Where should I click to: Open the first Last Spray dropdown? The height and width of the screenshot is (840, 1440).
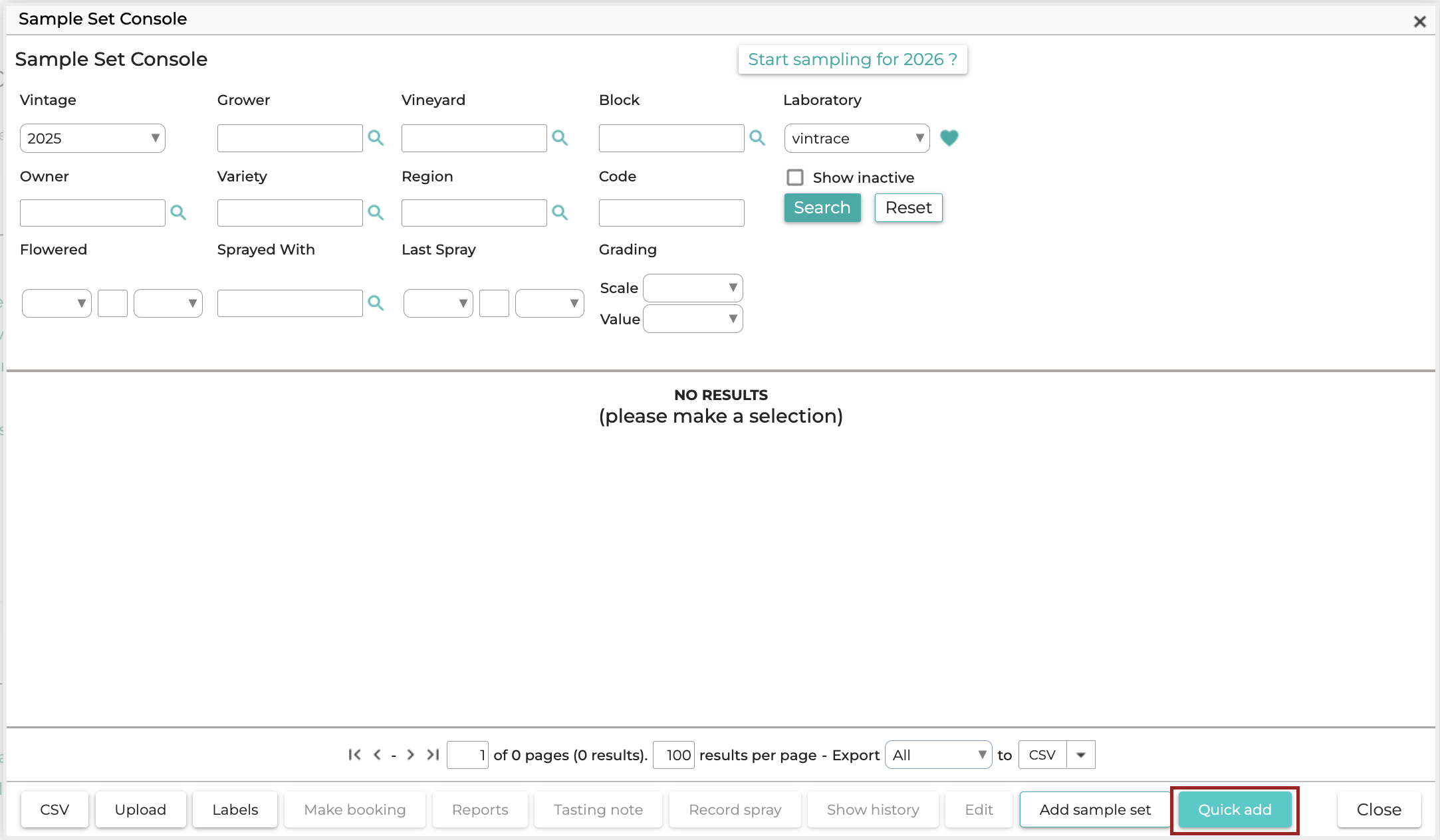pyautogui.click(x=438, y=303)
